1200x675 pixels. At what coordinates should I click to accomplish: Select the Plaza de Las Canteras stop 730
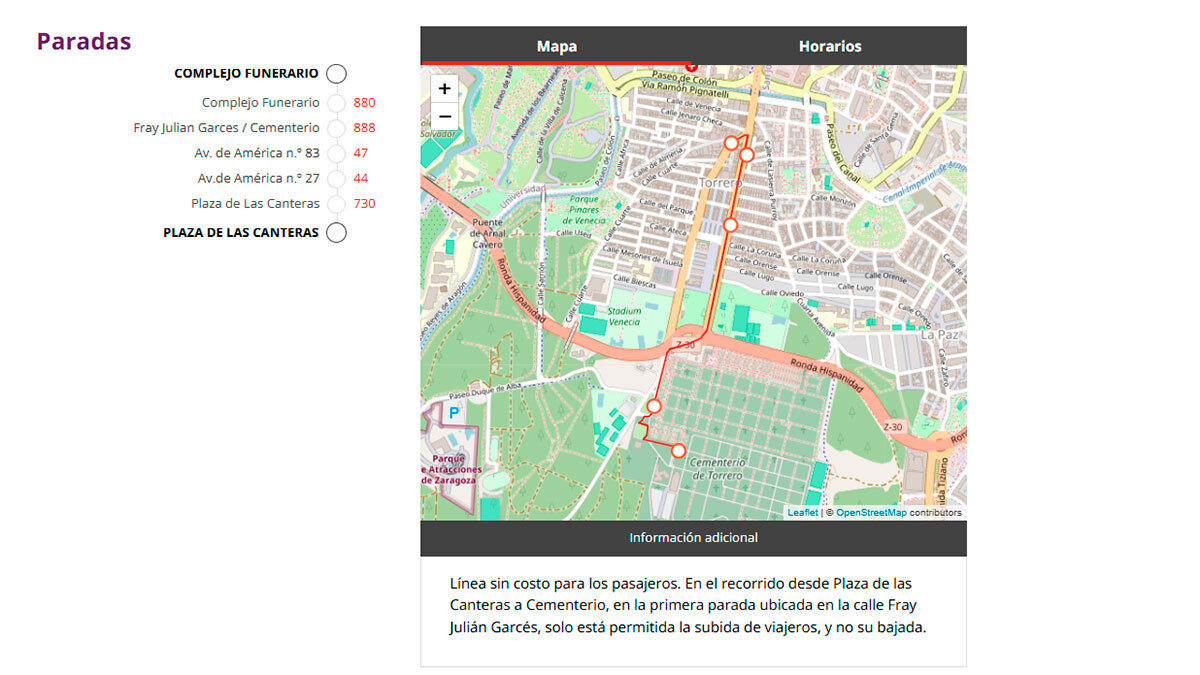pos(256,203)
